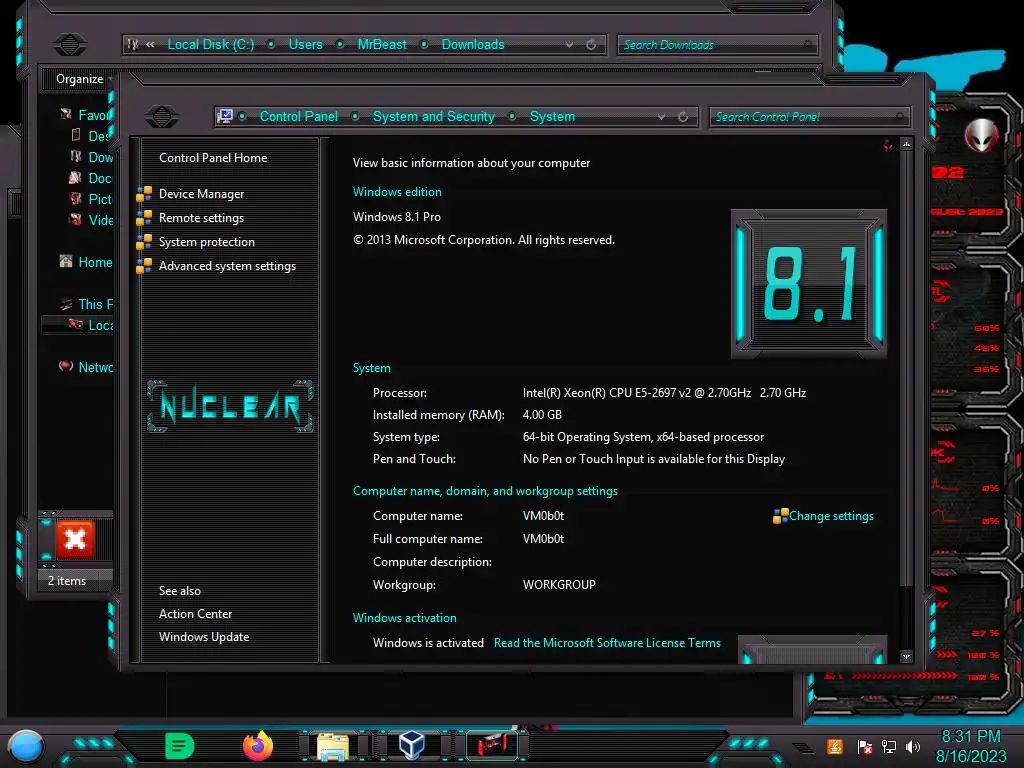Refresh the Downloads folder view
This screenshot has height=768, width=1024.
(x=591, y=44)
